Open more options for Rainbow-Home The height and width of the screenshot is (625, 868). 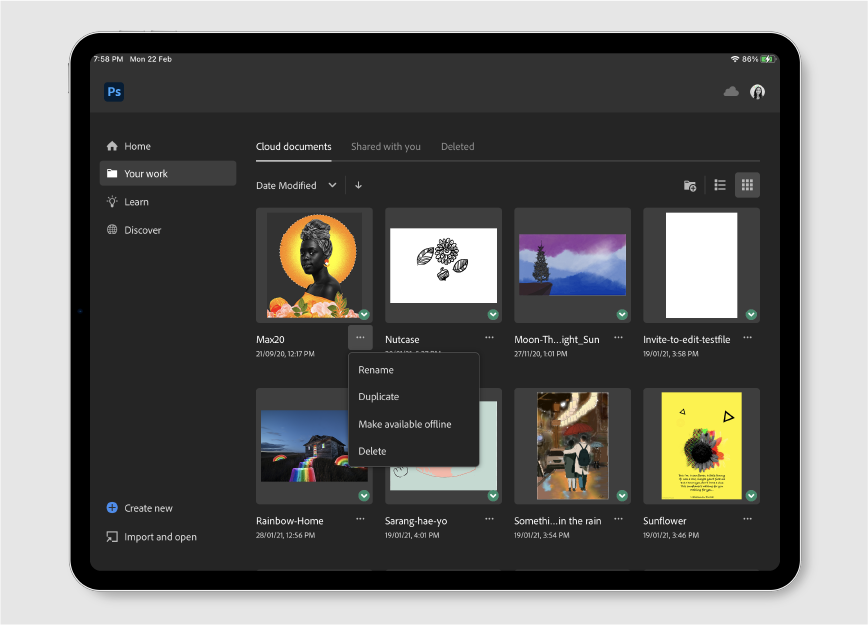pyautogui.click(x=360, y=519)
